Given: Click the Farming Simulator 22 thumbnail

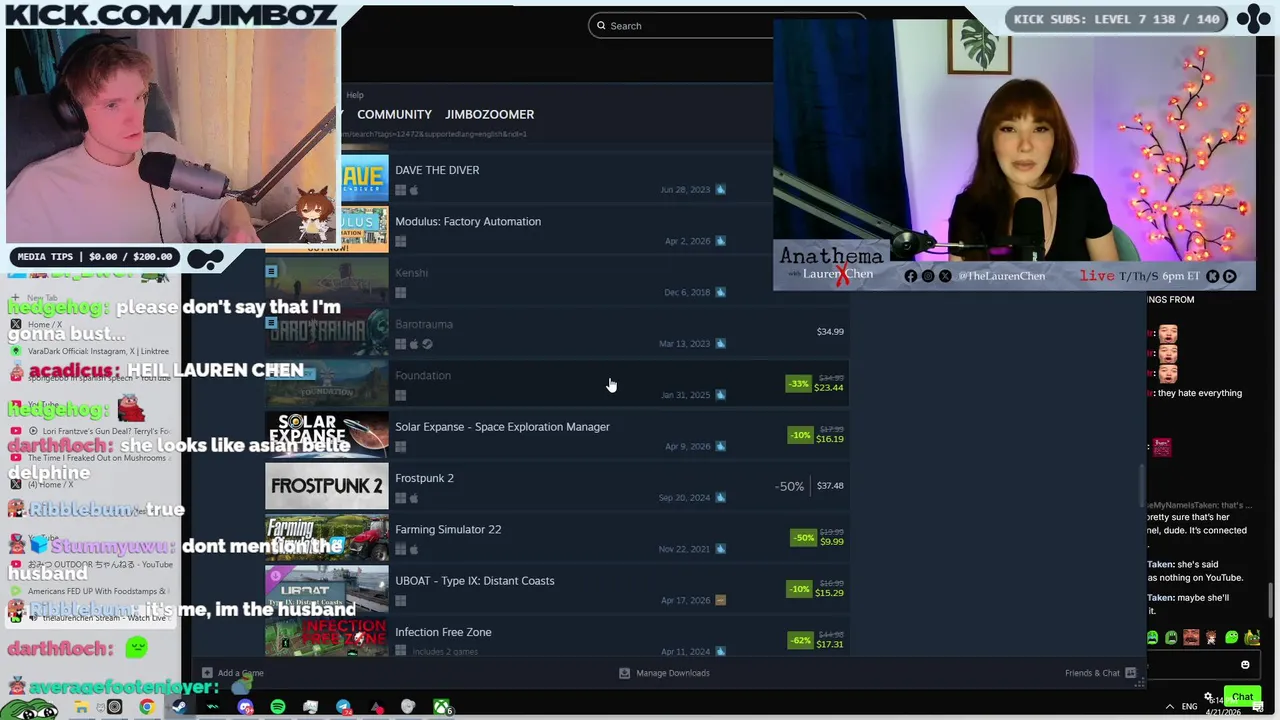Looking at the screenshot, I should pos(326,538).
